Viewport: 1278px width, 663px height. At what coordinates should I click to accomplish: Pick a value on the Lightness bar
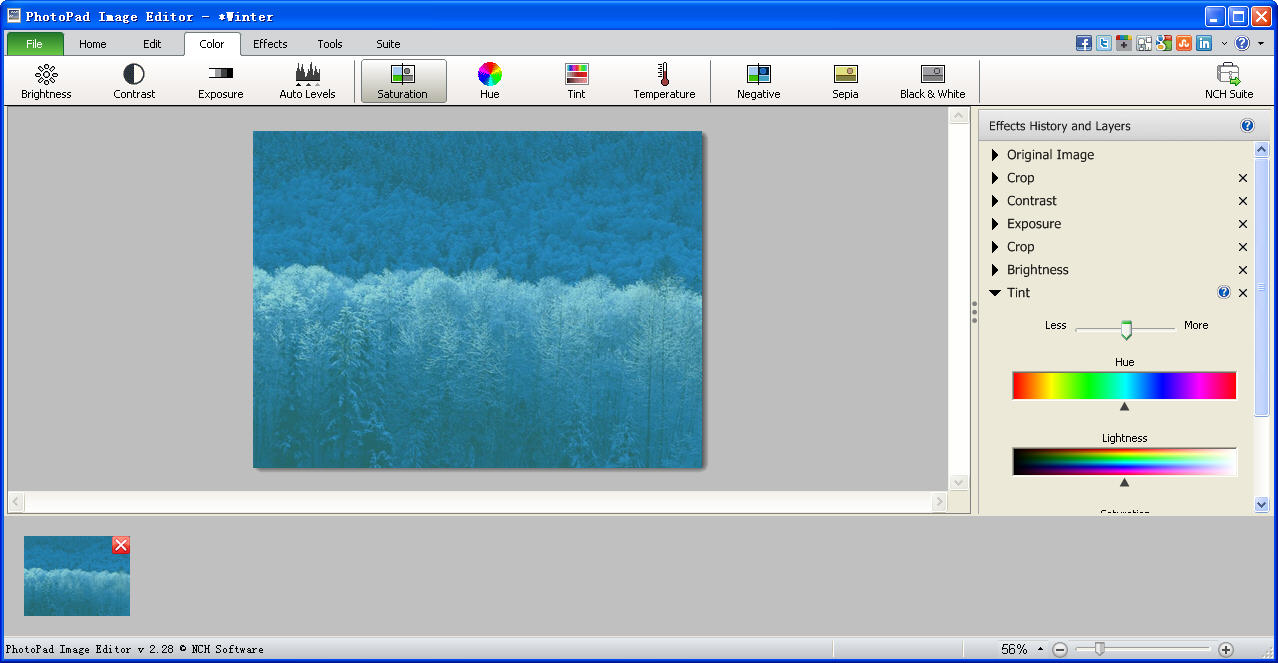pyautogui.click(x=1125, y=462)
